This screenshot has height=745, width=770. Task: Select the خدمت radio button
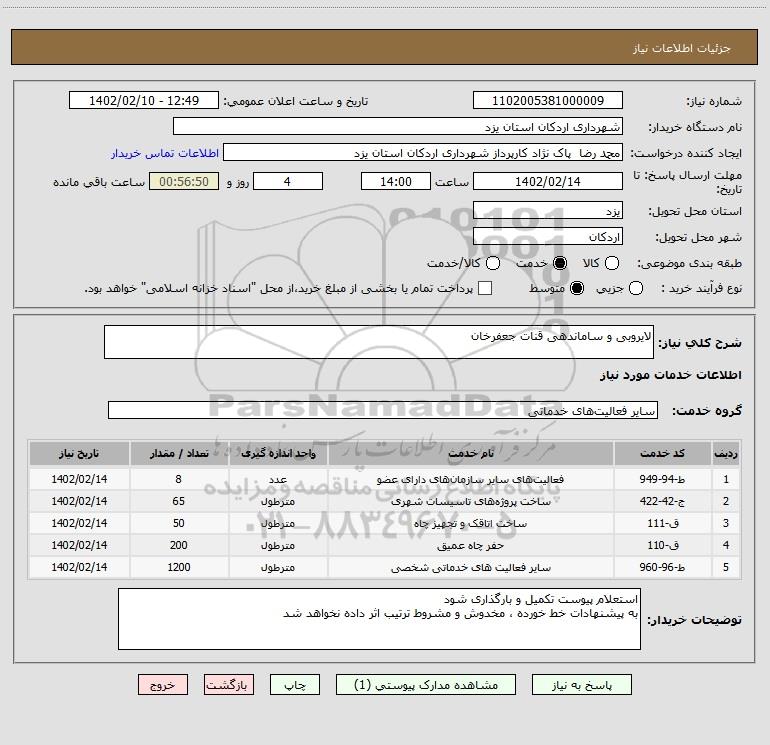point(560,263)
